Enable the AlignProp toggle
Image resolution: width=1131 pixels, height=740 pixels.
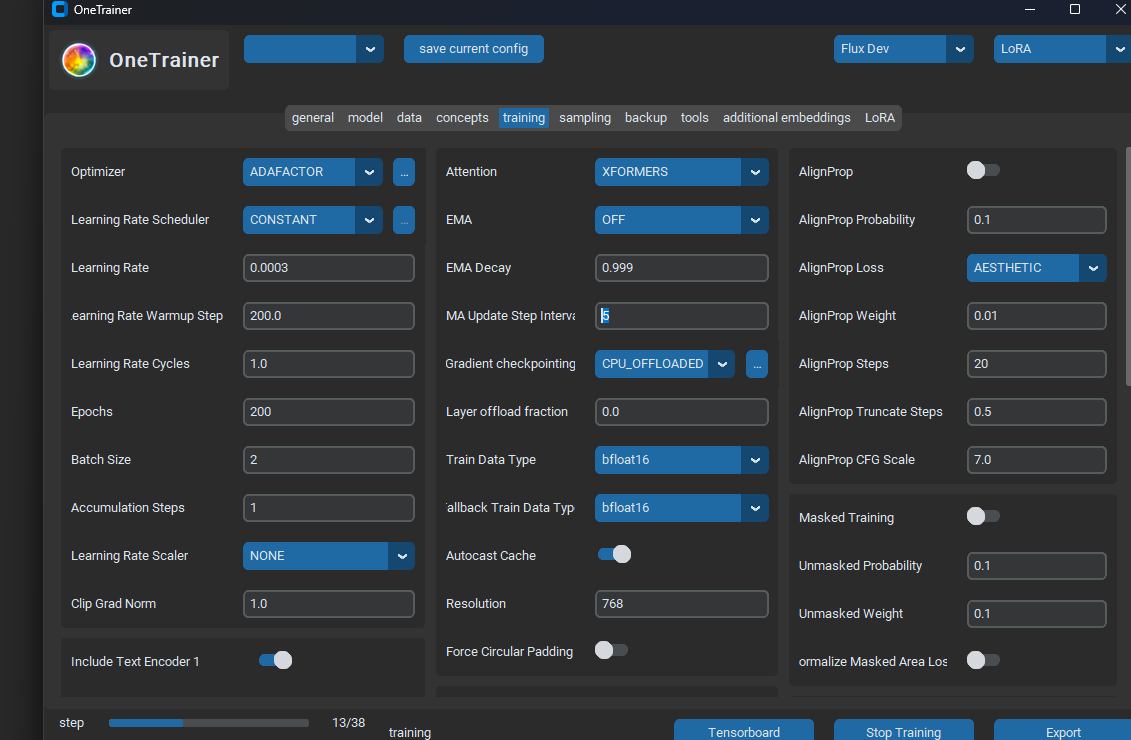tap(982, 171)
